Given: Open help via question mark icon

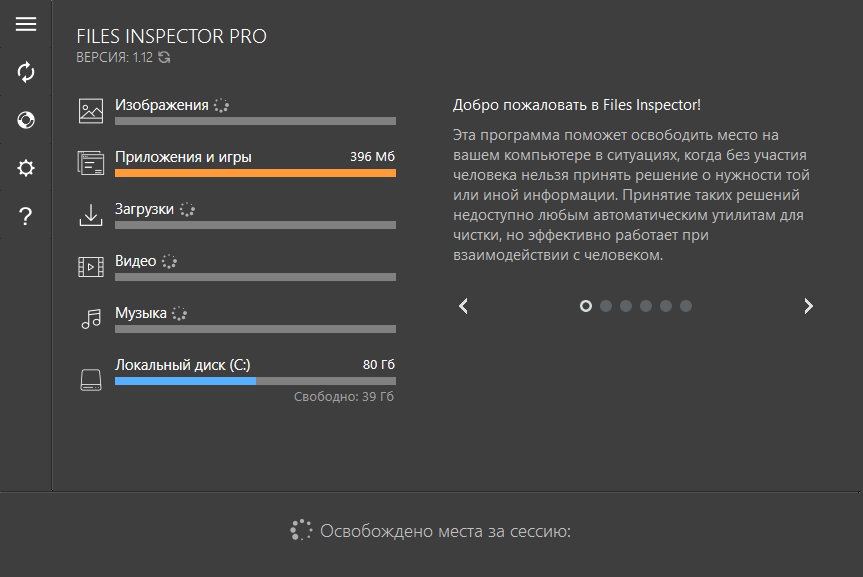Looking at the screenshot, I should (x=25, y=215).
